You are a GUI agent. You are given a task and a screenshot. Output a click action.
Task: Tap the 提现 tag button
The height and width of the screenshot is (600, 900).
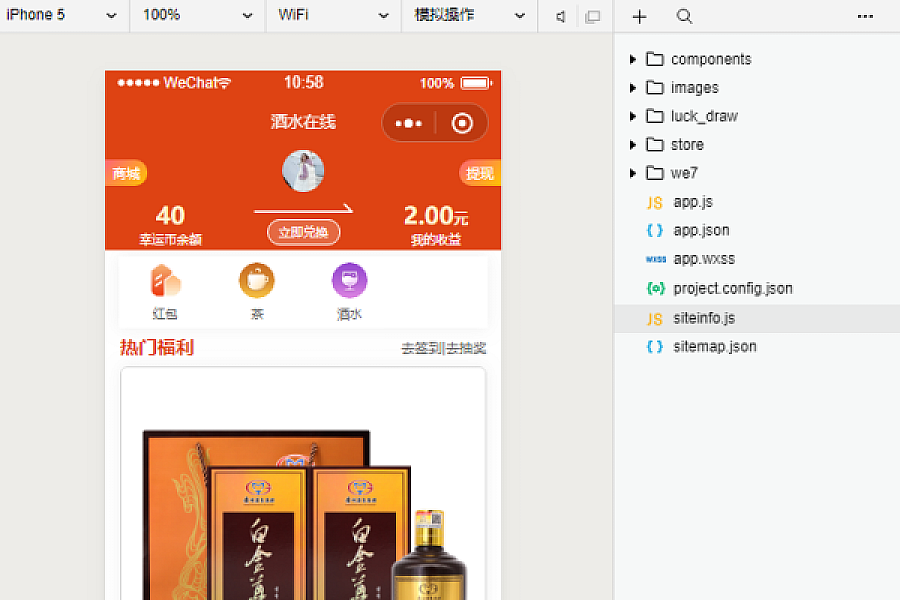(x=480, y=173)
